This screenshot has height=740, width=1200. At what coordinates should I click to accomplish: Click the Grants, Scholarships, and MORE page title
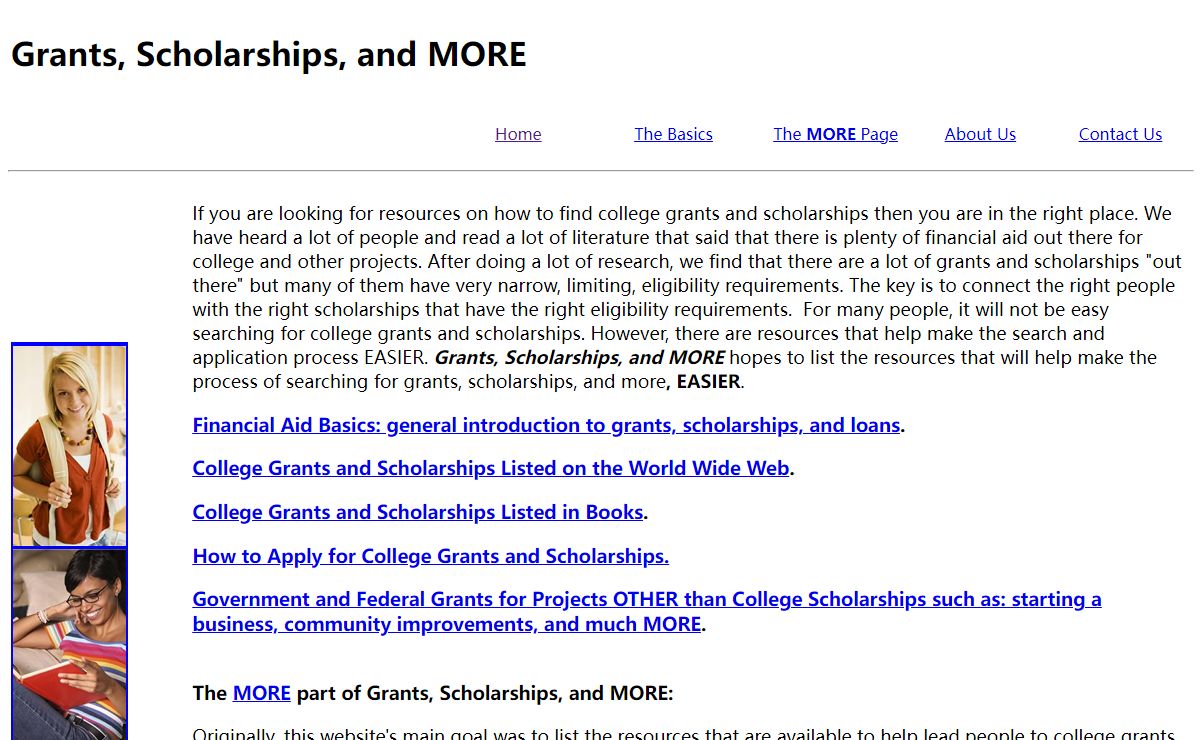click(268, 54)
